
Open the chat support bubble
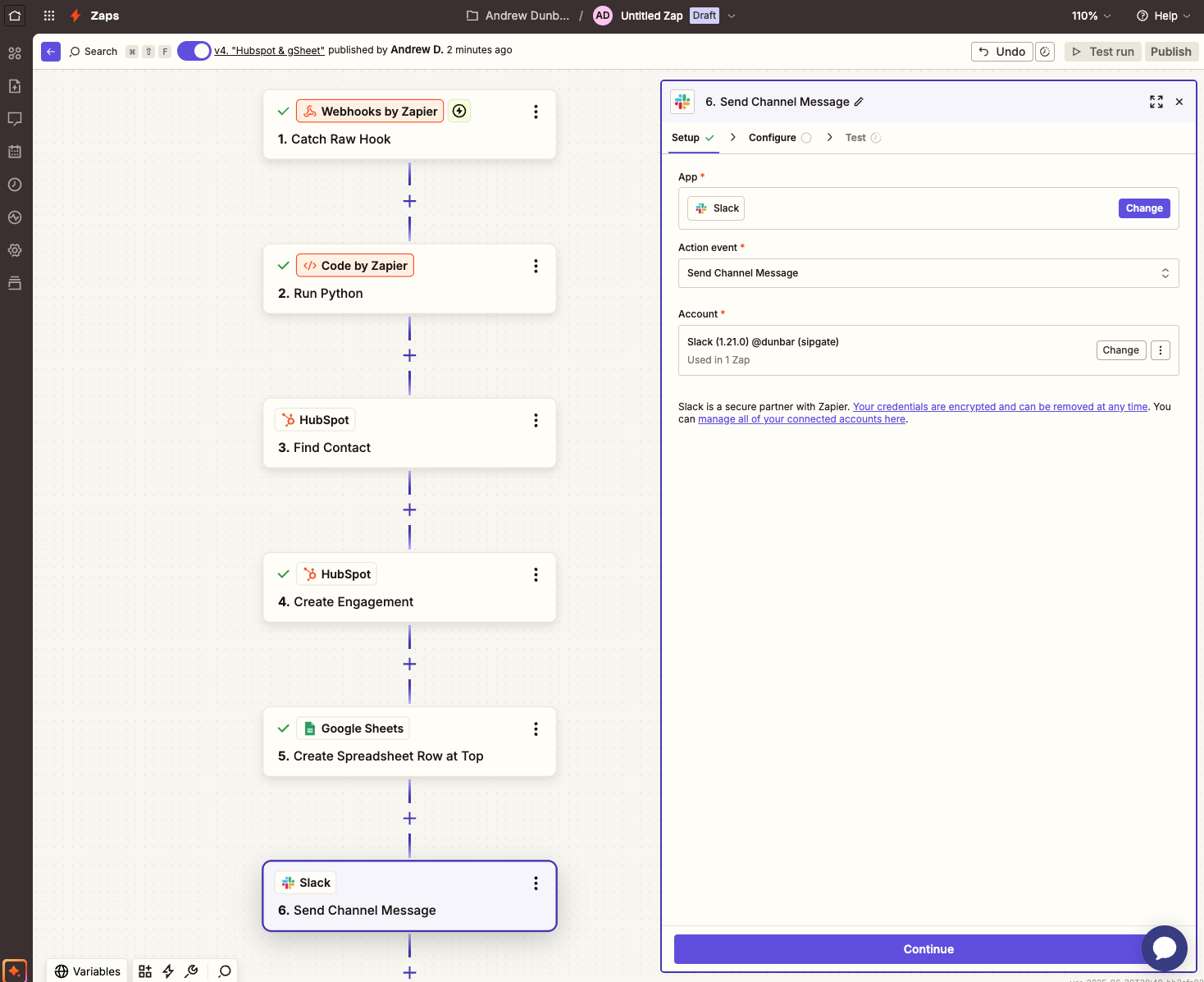point(1165,948)
